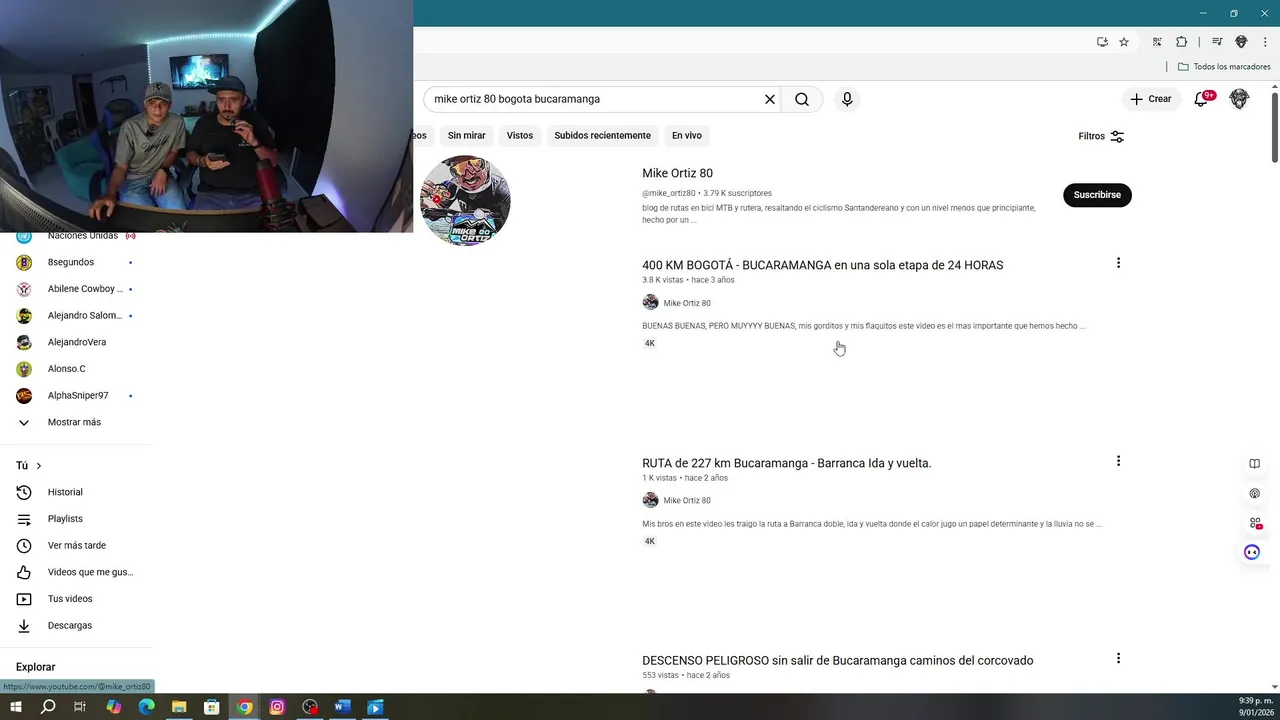Open the Mike Ortiz 80 channel title
Image resolution: width=1280 pixels, height=720 pixels.
677,173
